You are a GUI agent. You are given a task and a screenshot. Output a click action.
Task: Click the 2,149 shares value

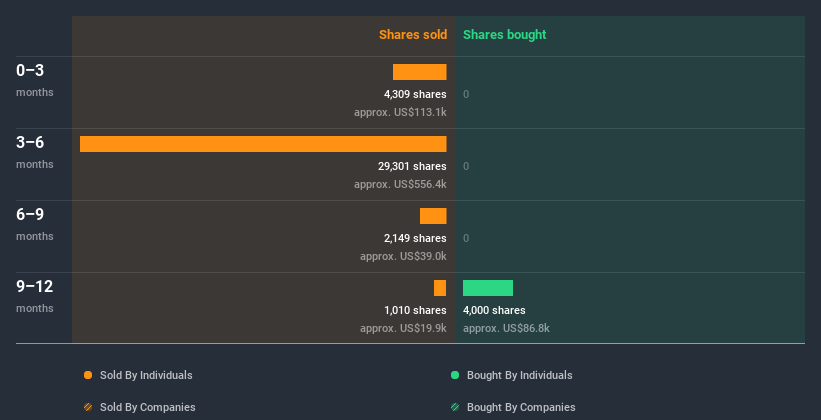pyautogui.click(x=415, y=238)
